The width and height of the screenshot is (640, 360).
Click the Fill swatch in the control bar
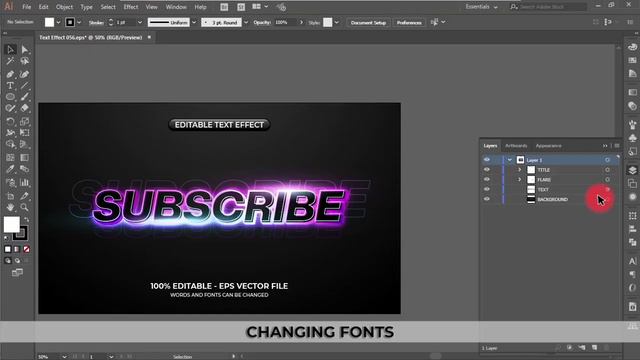[49, 22]
